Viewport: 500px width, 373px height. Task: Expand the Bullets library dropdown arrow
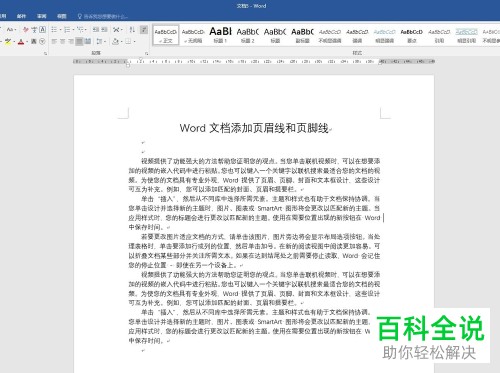point(60,30)
